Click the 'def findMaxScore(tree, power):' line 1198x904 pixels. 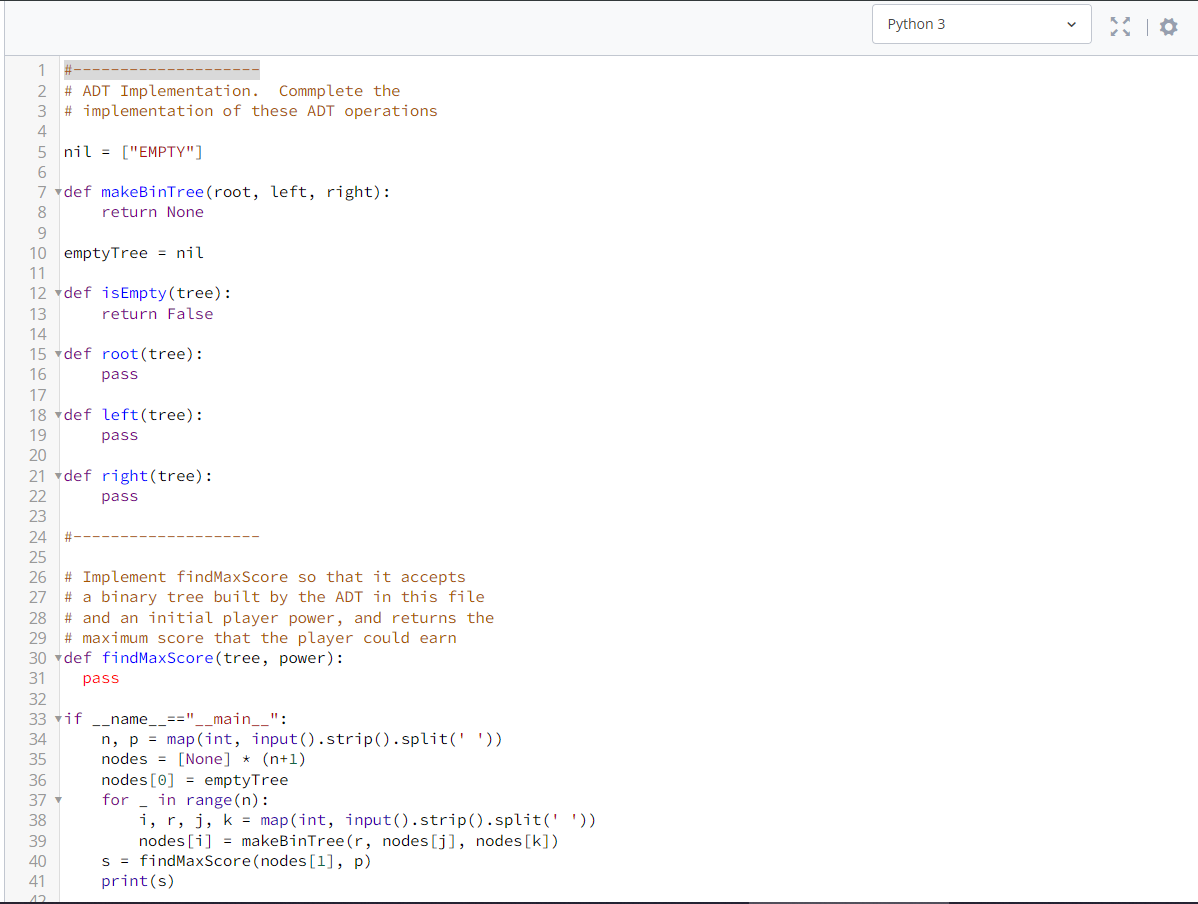[204, 658]
